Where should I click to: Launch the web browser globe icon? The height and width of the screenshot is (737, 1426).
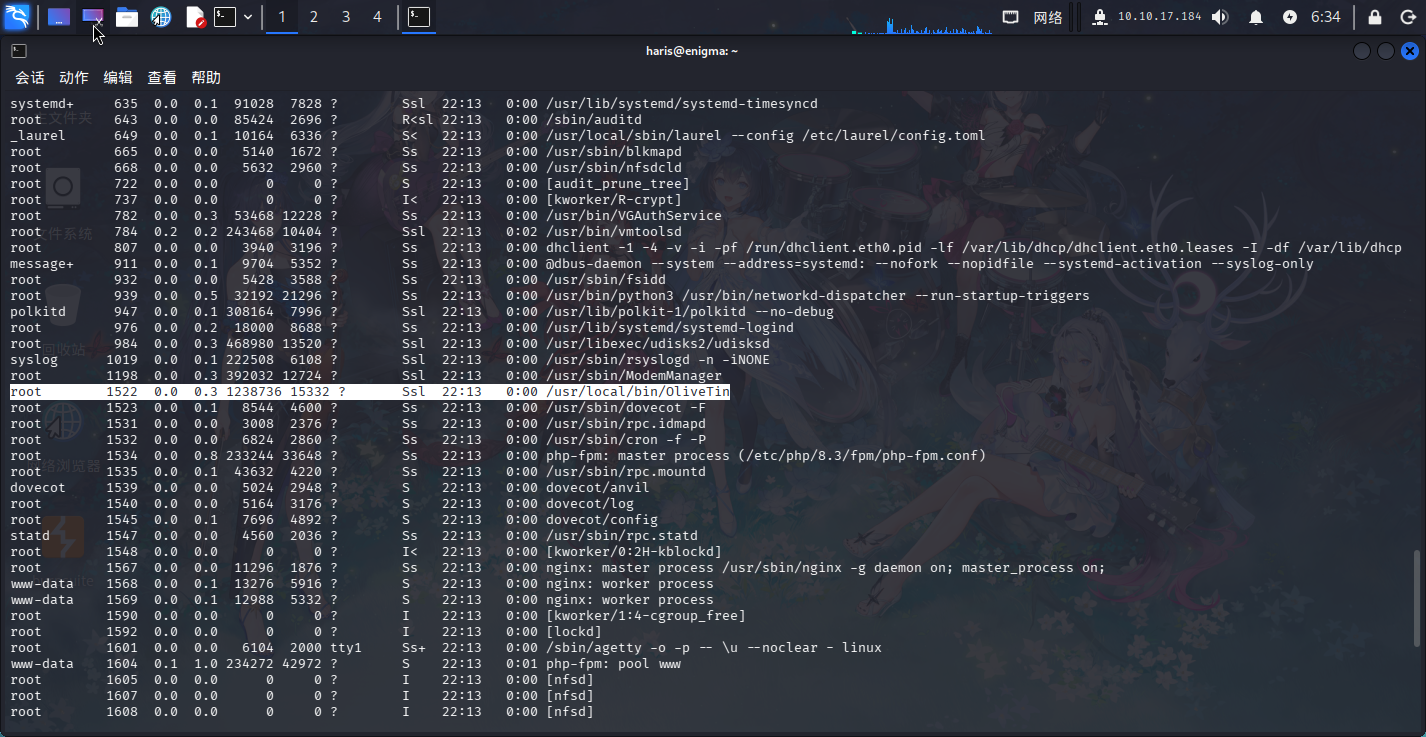[161, 17]
